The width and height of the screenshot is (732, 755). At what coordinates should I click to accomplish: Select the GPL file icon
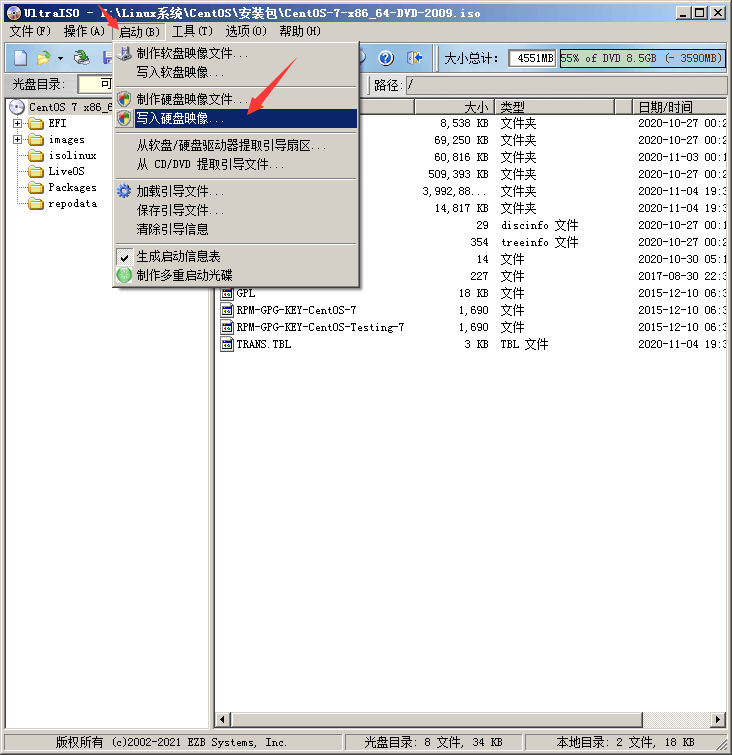[x=227, y=294]
